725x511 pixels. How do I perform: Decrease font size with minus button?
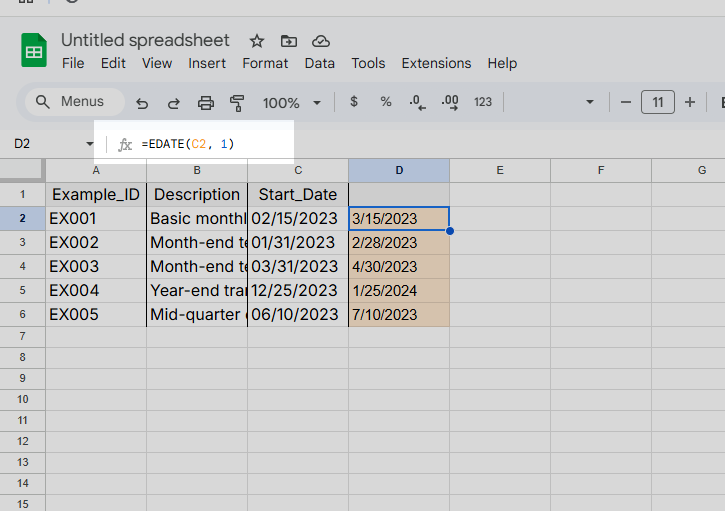[625, 102]
